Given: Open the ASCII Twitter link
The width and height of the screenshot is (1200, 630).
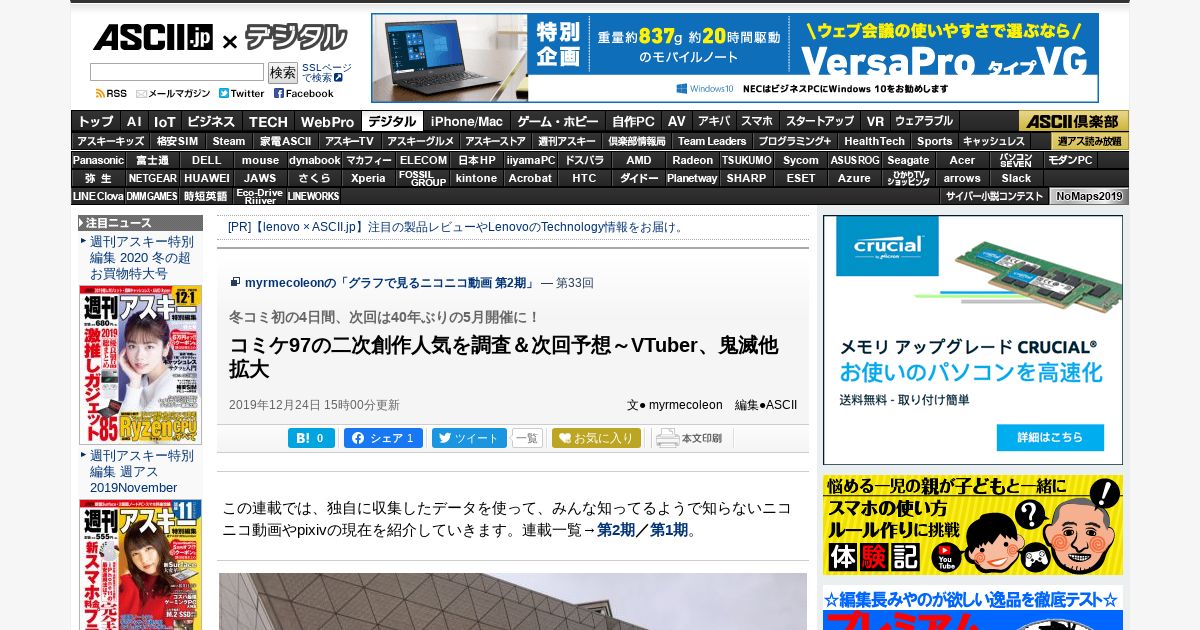Looking at the screenshot, I should point(242,93).
